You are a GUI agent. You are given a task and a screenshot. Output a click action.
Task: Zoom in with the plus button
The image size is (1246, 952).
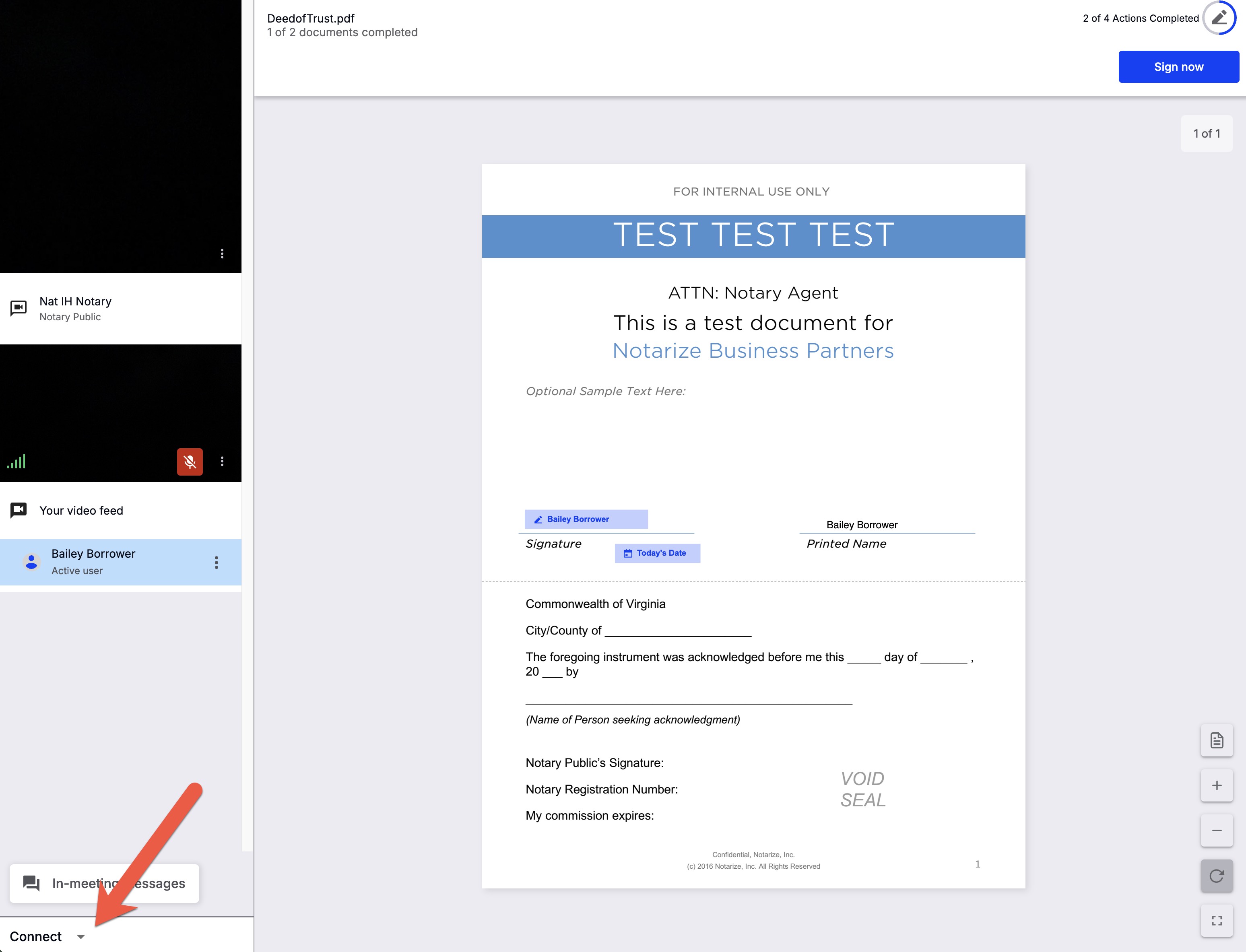pos(1217,785)
